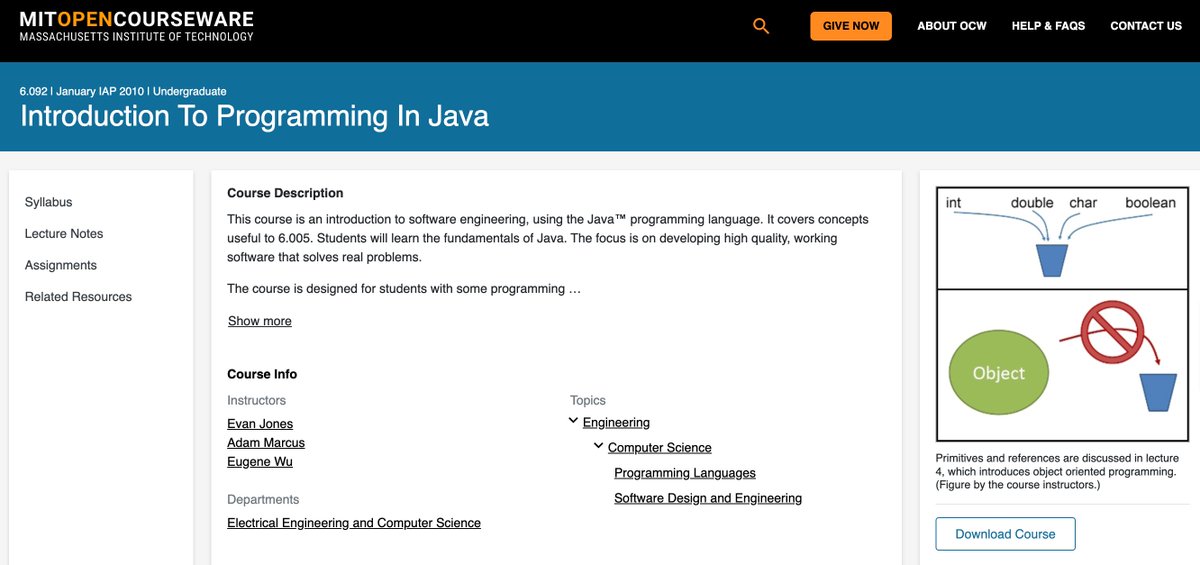Click the Course Info heading

click(x=262, y=374)
